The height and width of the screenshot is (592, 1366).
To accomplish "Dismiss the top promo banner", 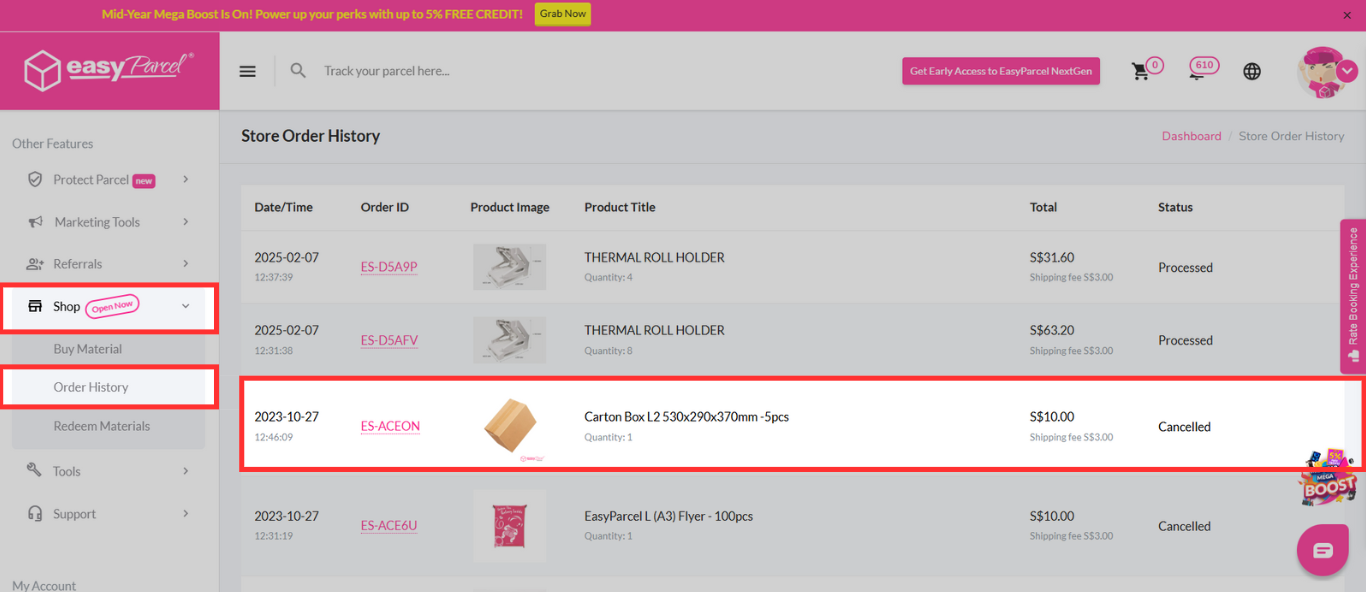I will (x=1346, y=15).
